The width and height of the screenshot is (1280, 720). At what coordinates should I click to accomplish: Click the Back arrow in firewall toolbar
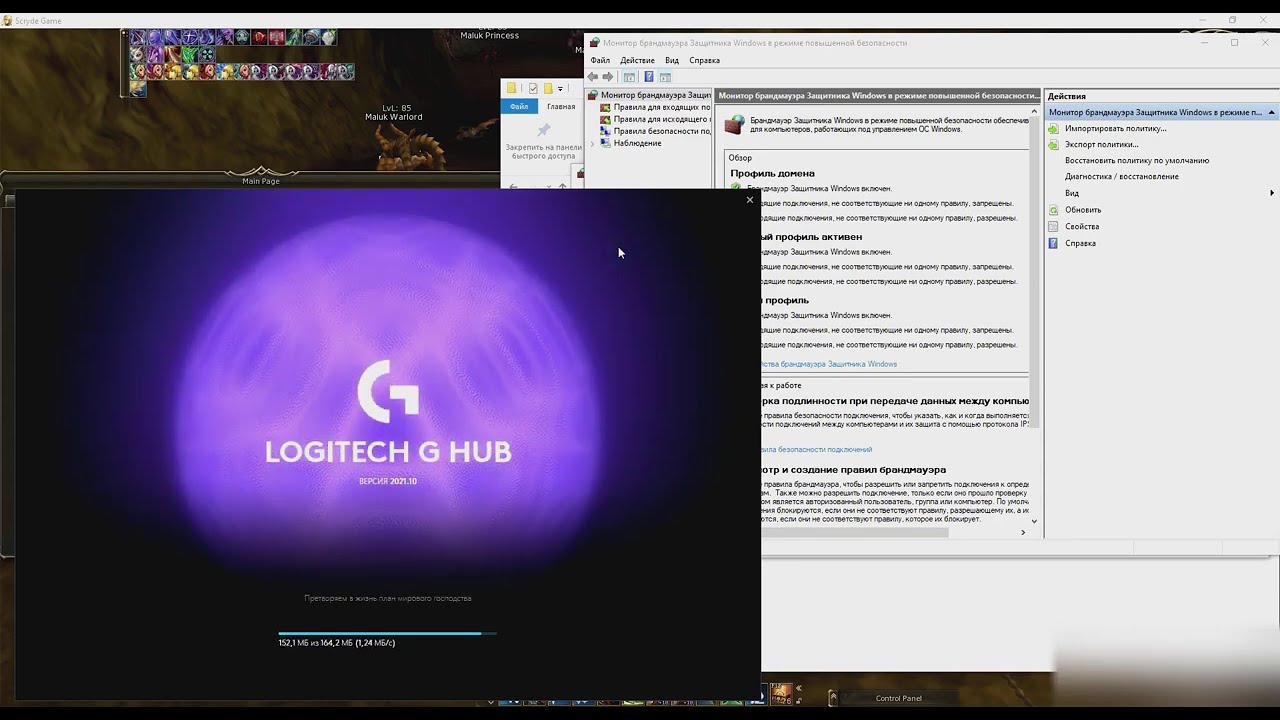click(593, 77)
